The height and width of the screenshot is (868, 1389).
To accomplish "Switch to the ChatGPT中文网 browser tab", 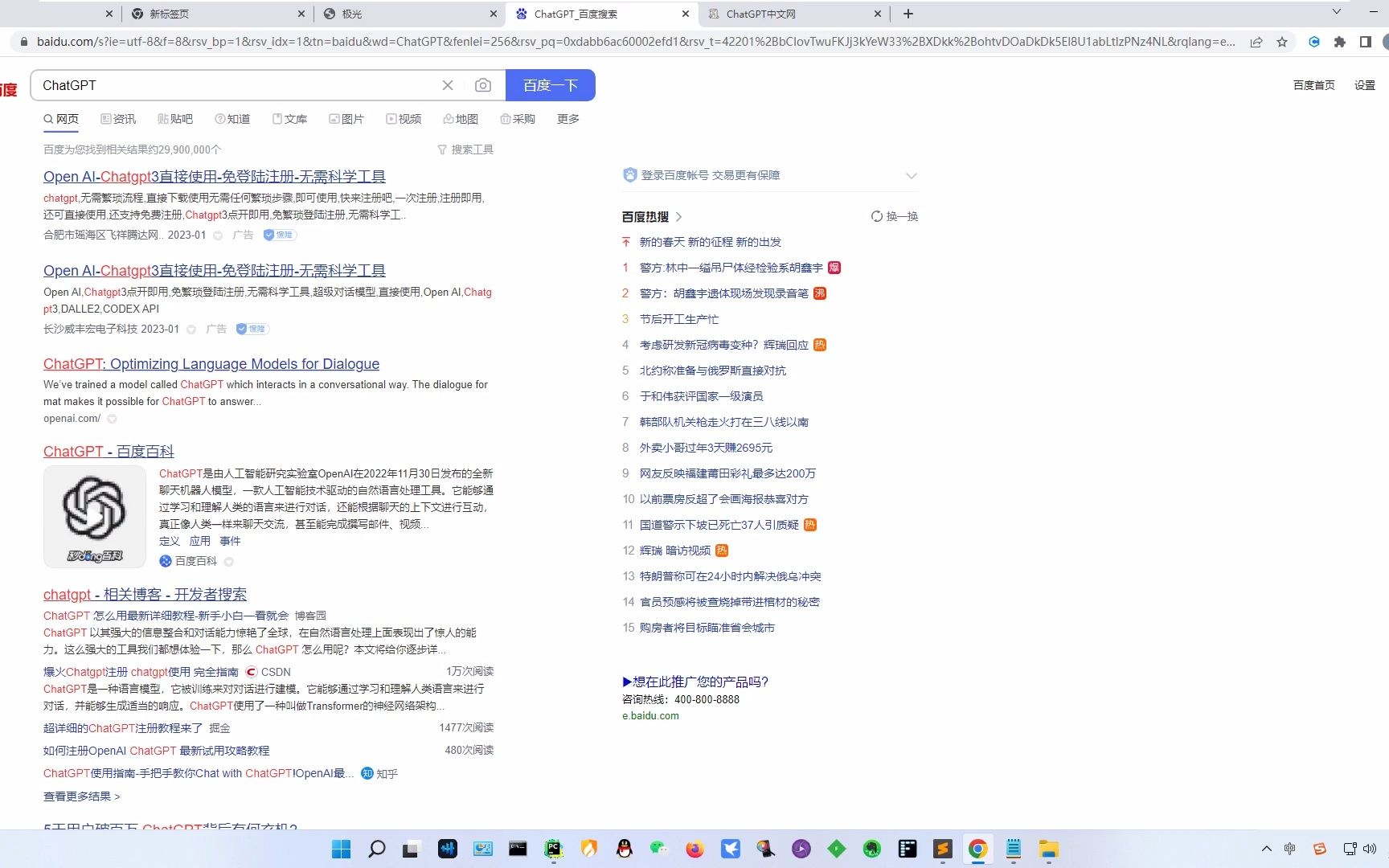I will tap(794, 14).
